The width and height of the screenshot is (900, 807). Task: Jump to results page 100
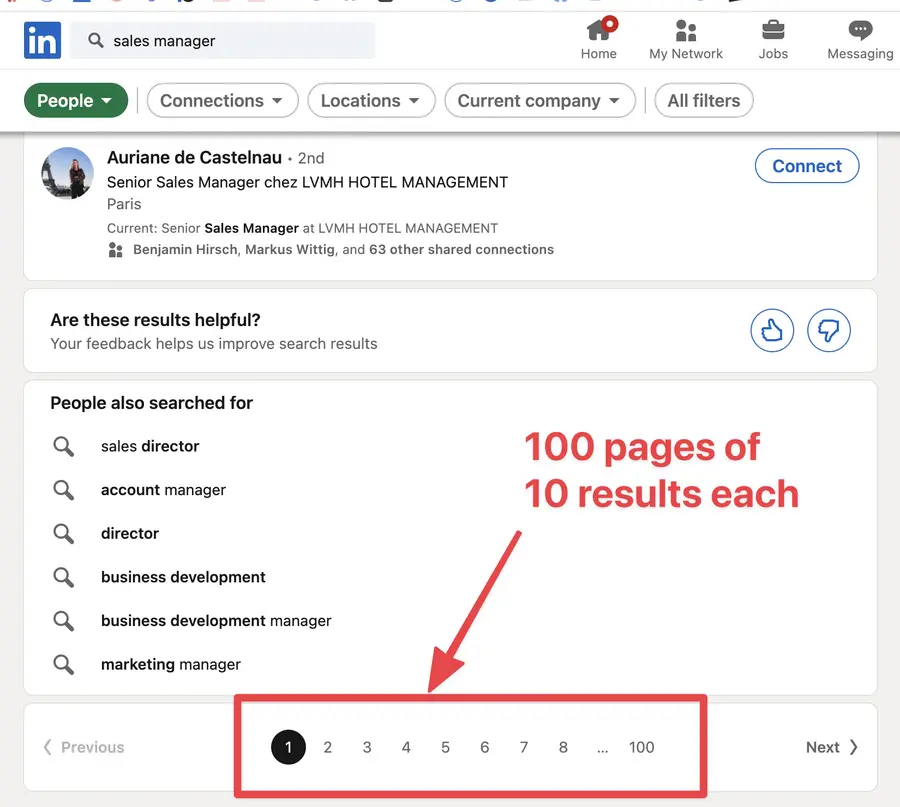click(x=641, y=747)
